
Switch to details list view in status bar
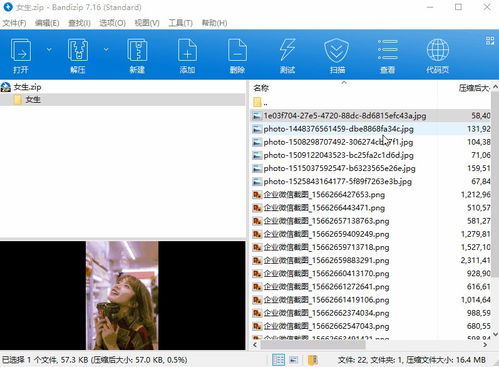[x=278, y=360]
